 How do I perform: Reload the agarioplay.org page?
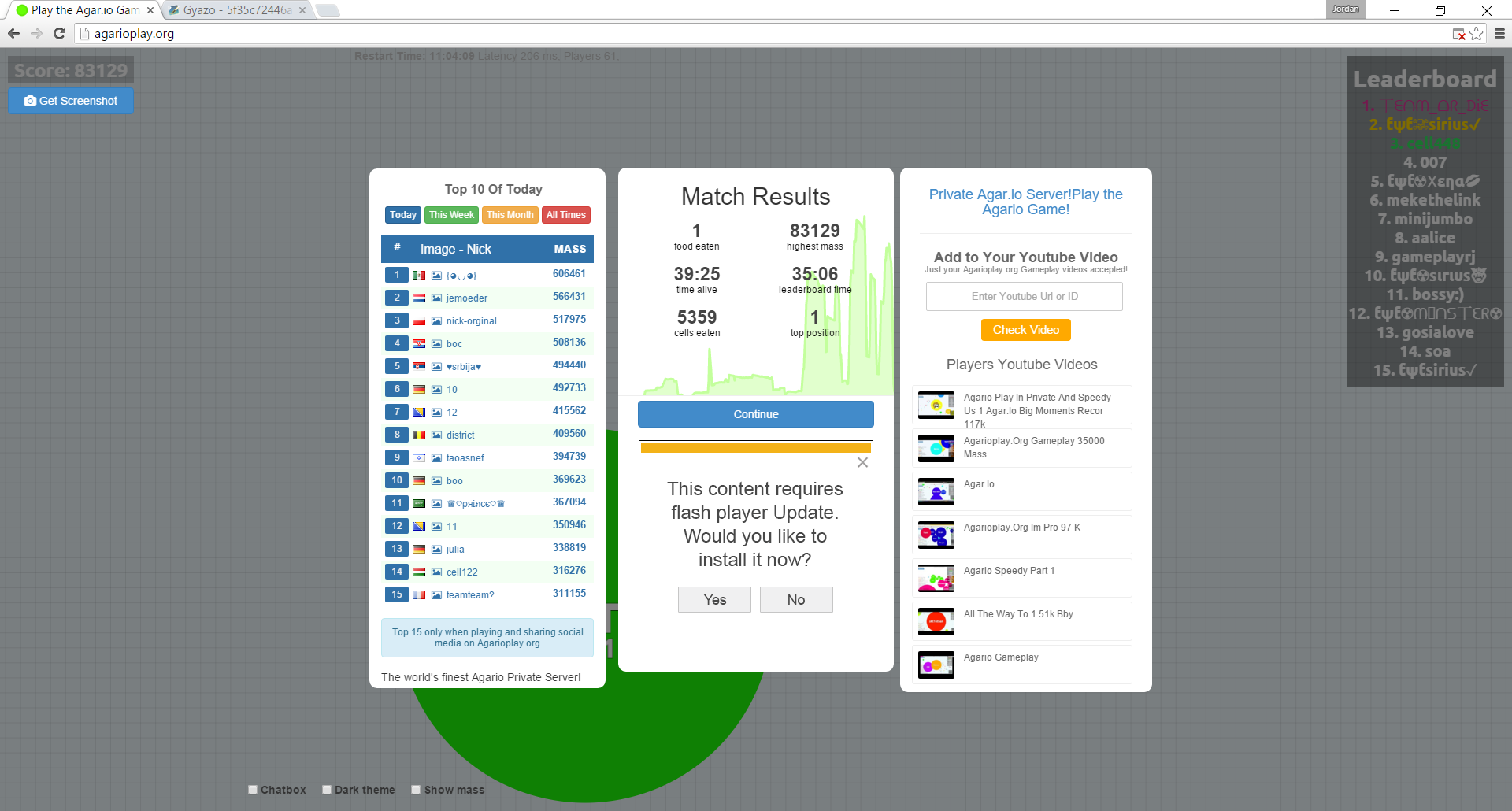pyautogui.click(x=59, y=33)
